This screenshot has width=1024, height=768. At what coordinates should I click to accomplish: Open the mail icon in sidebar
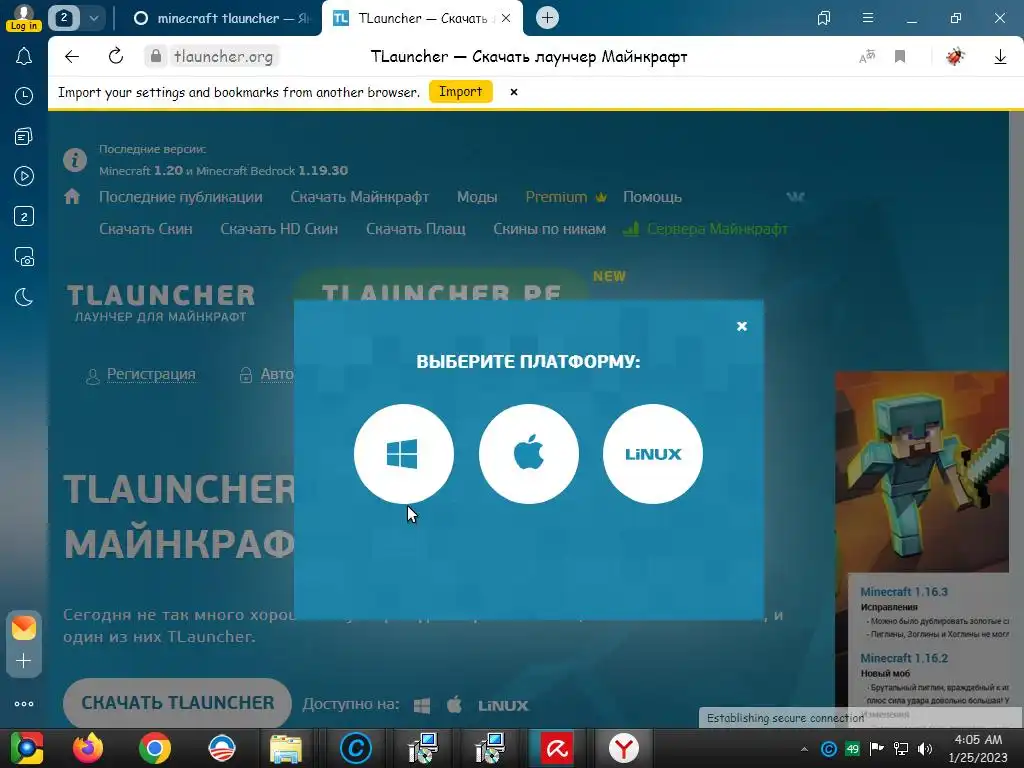click(24, 628)
